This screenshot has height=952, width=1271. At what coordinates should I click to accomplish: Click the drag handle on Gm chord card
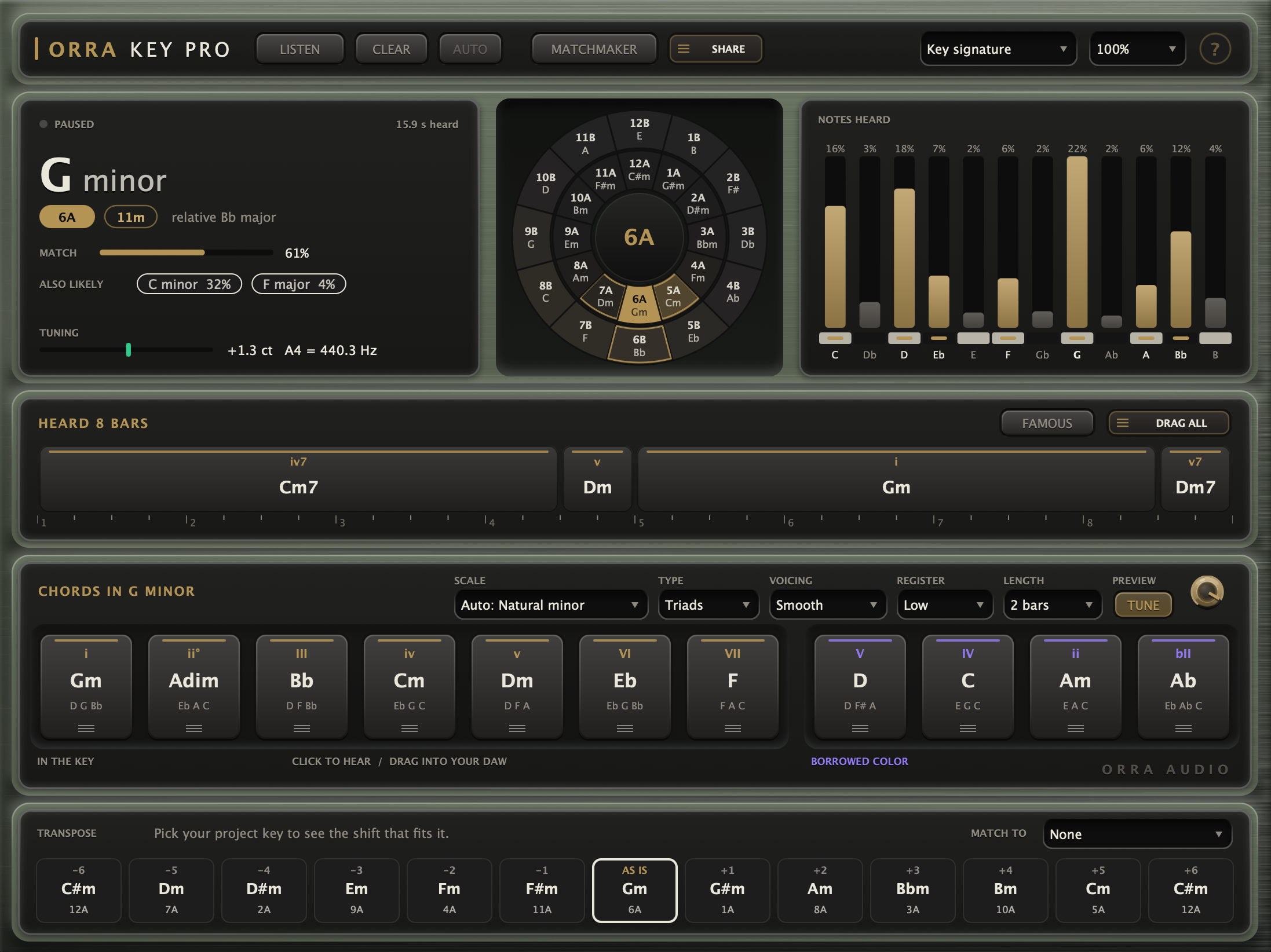coord(86,728)
